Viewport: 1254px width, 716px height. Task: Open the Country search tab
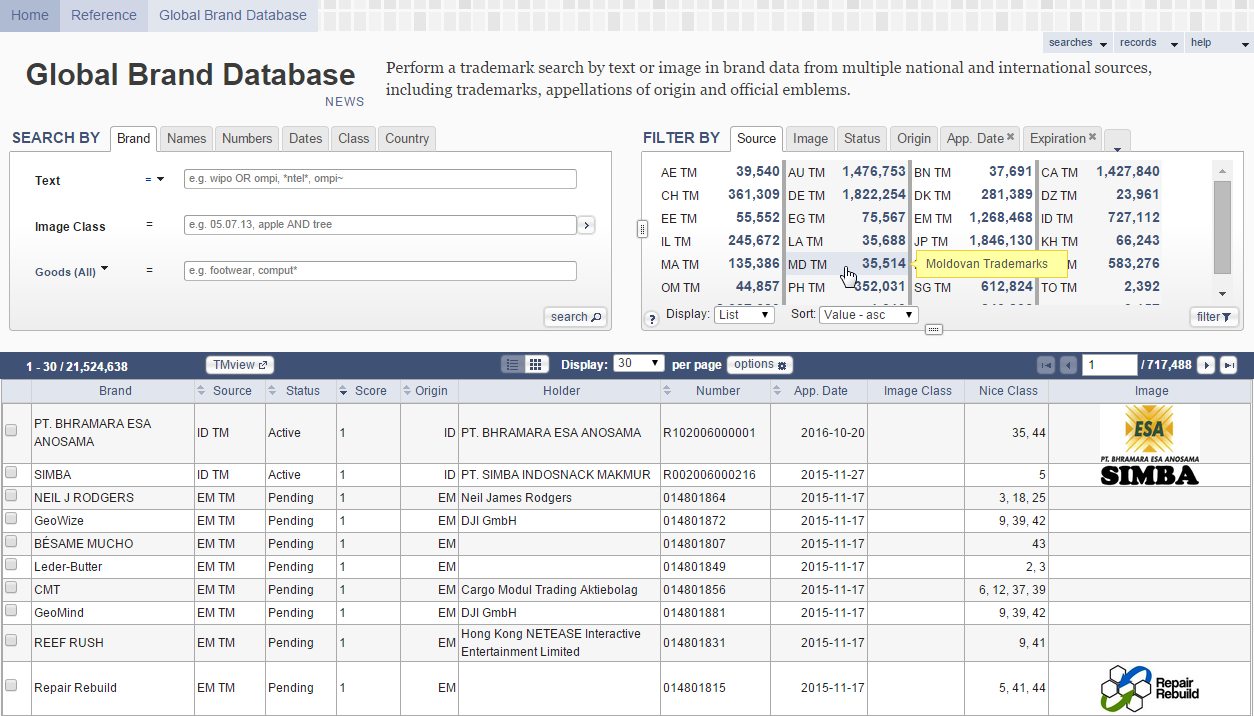coord(407,138)
